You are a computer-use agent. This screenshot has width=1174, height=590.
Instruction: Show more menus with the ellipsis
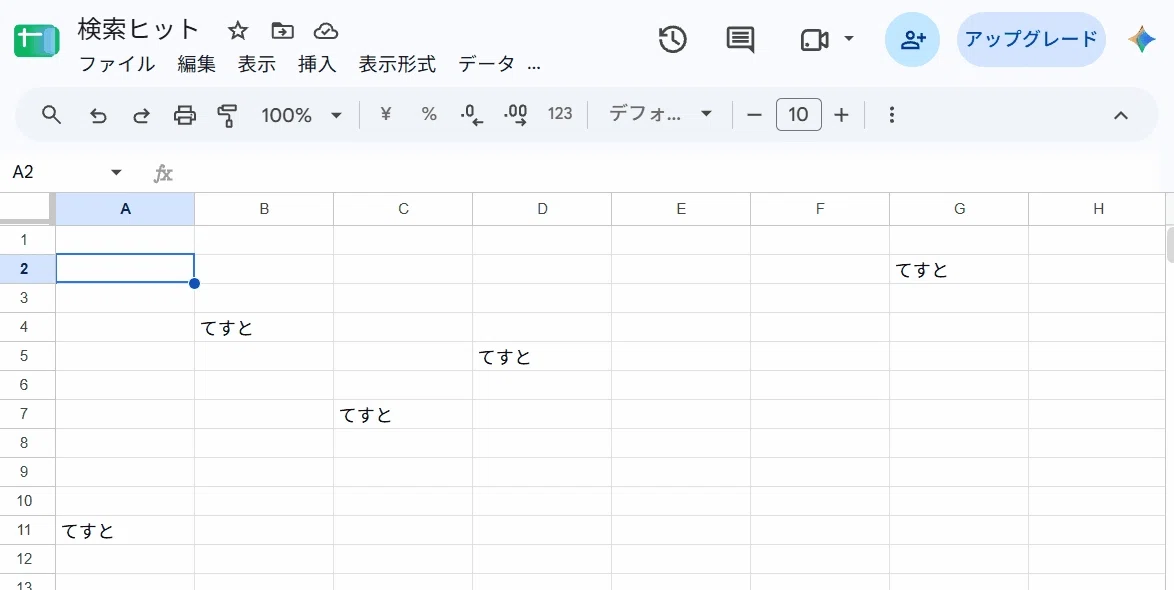[x=534, y=66]
